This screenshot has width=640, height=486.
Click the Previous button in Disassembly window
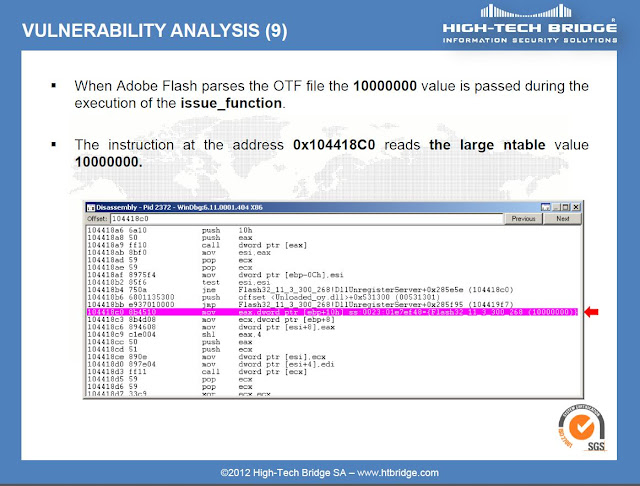[x=523, y=219]
